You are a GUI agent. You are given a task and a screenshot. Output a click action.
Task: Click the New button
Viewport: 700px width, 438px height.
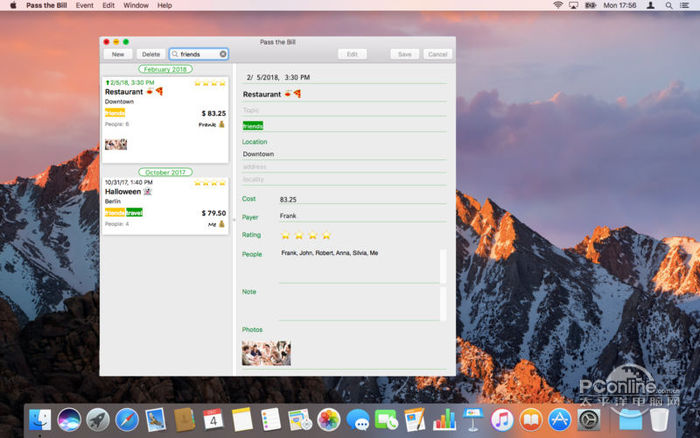coord(118,54)
